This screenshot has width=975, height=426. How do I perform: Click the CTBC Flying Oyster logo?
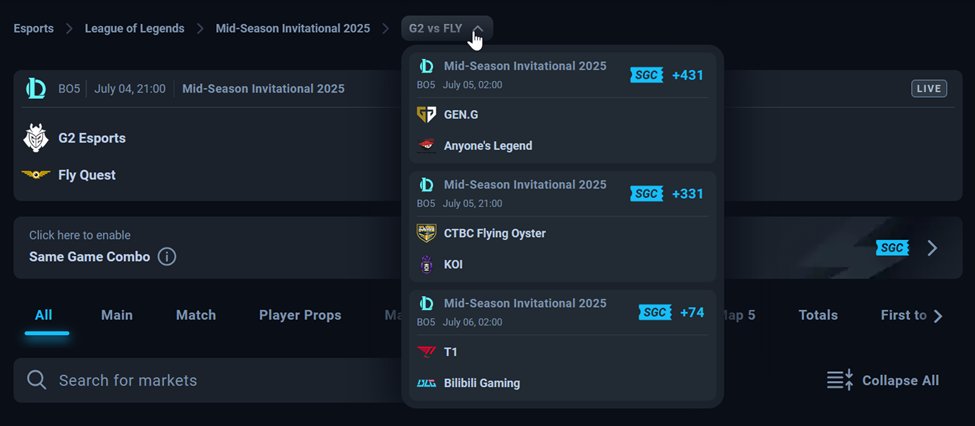(x=426, y=233)
